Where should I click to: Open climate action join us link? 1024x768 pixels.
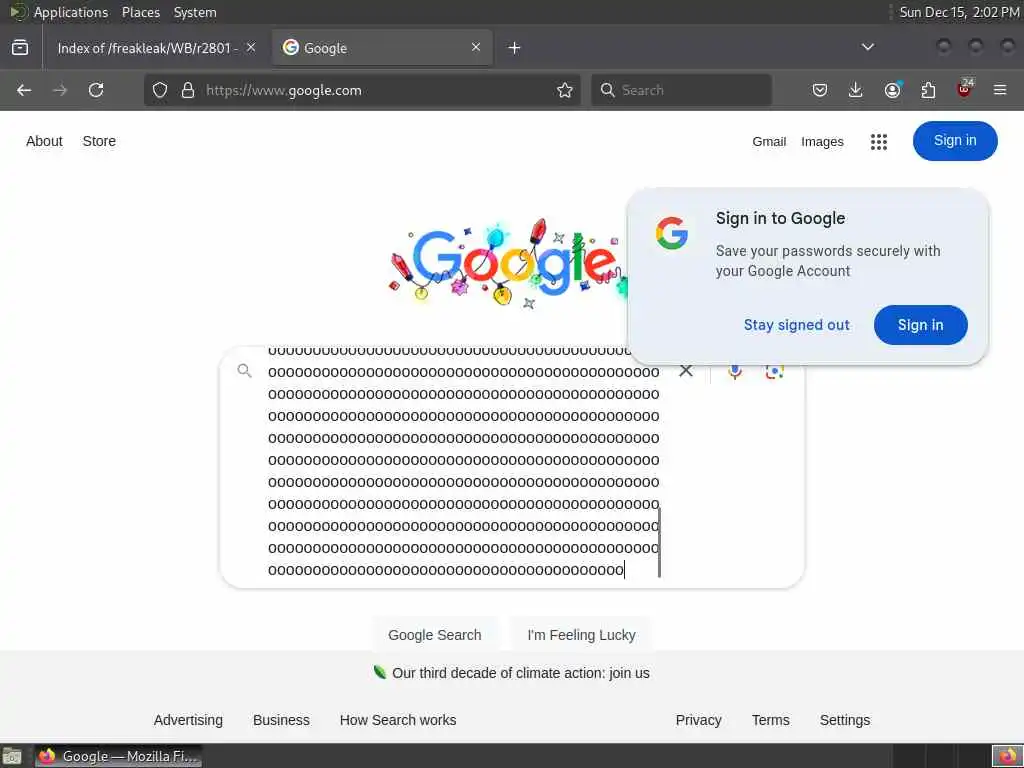point(520,673)
